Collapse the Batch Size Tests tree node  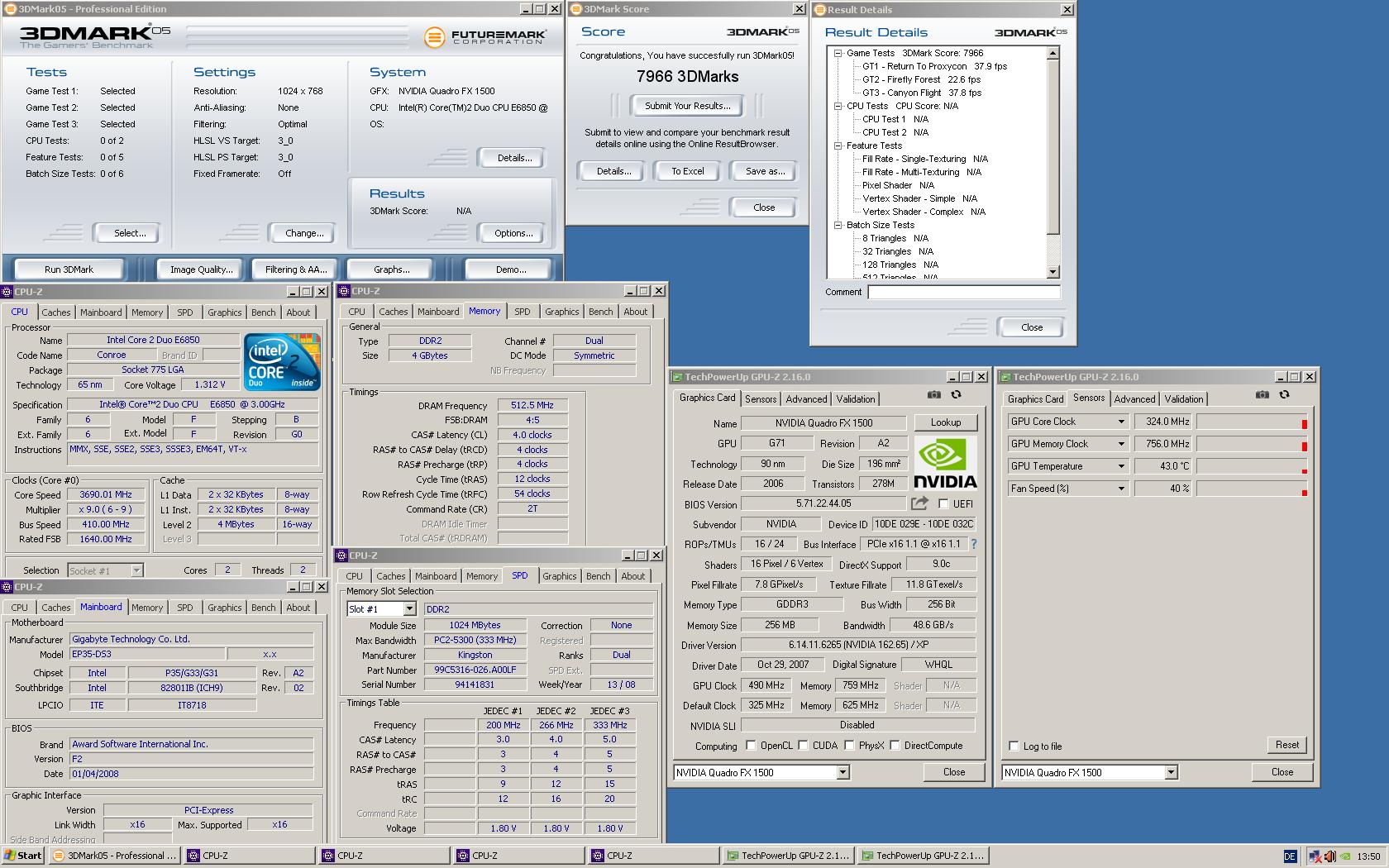click(x=838, y=225)
